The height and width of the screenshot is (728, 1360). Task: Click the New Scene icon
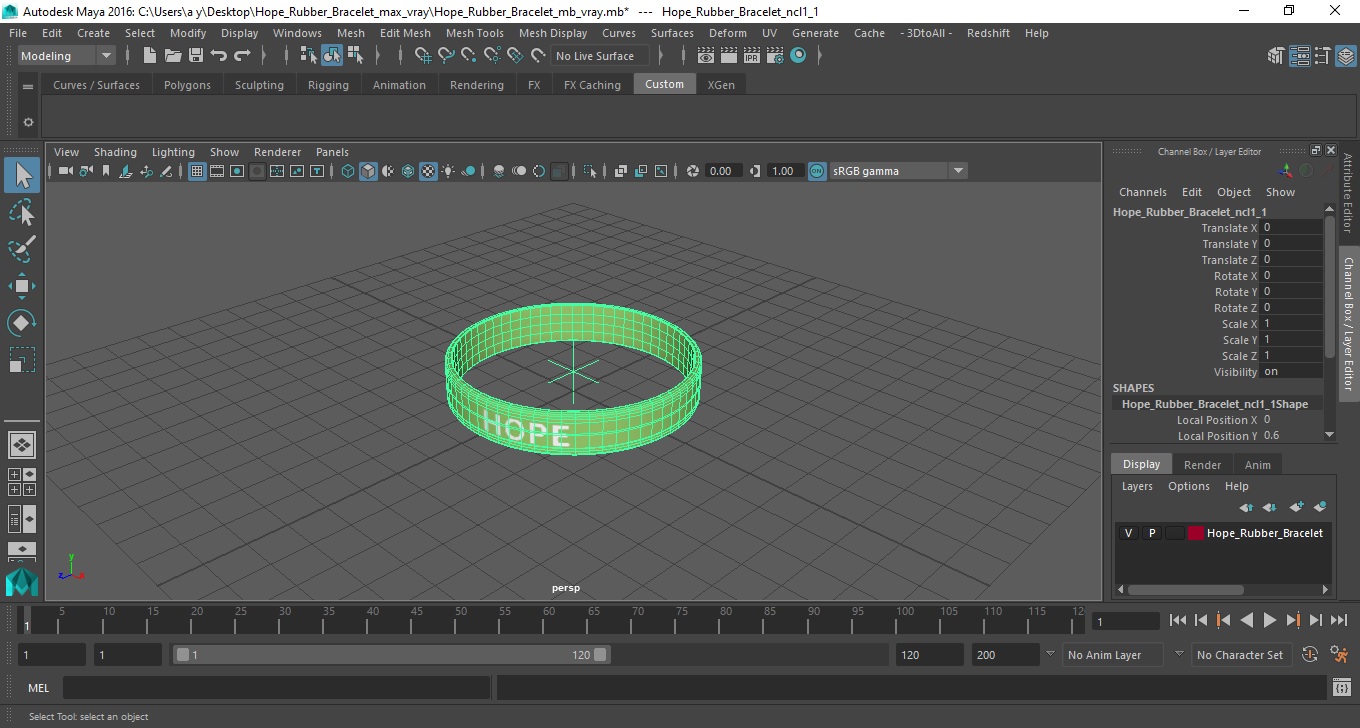point(150,56)
